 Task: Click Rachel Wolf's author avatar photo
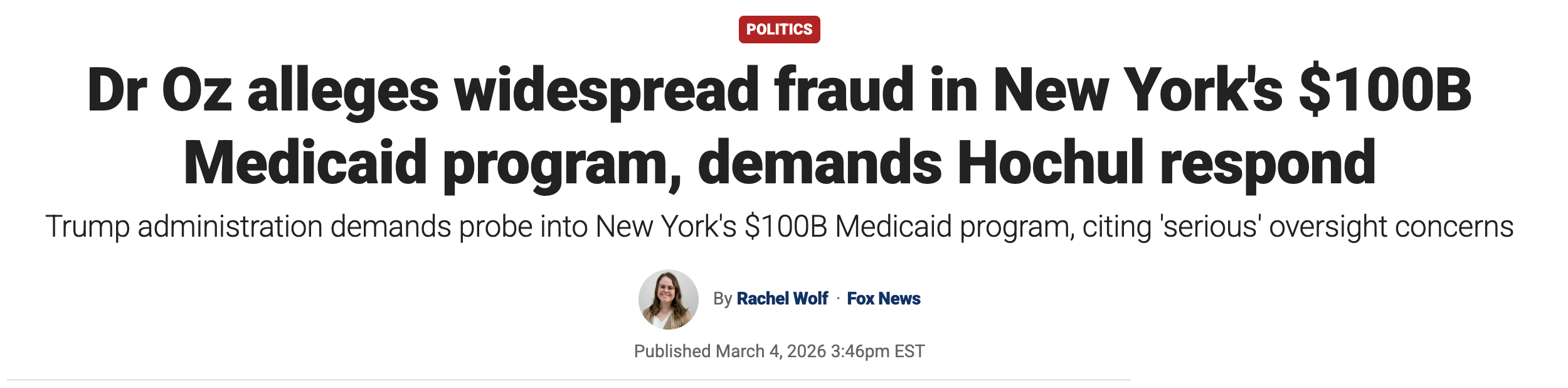coord(668,299)
